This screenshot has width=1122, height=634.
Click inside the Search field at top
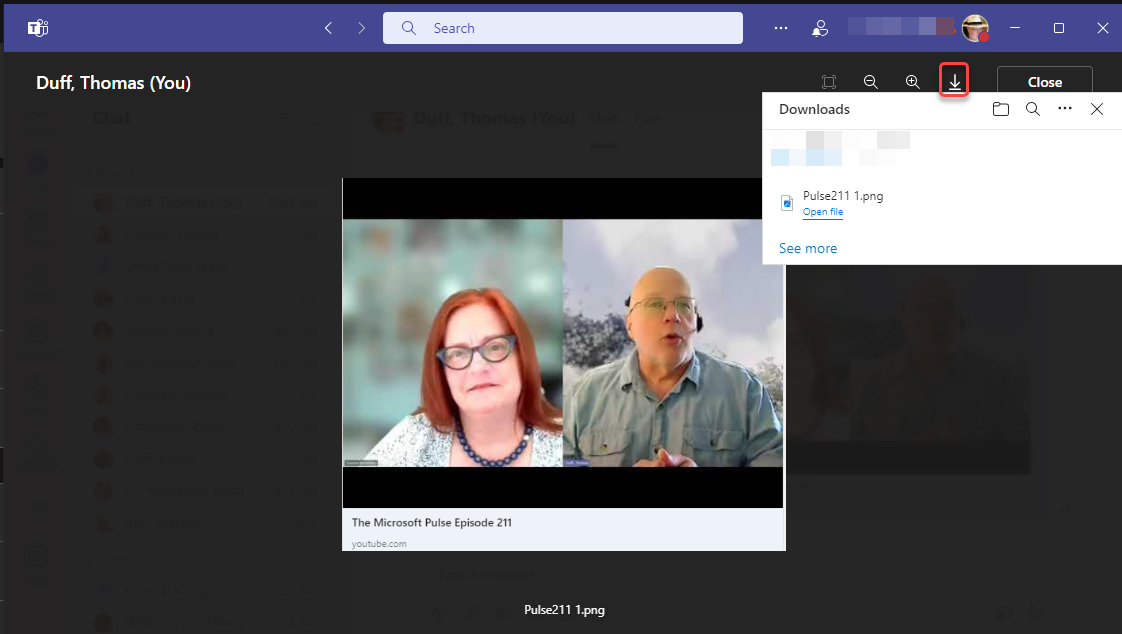(x=562, y=27)
